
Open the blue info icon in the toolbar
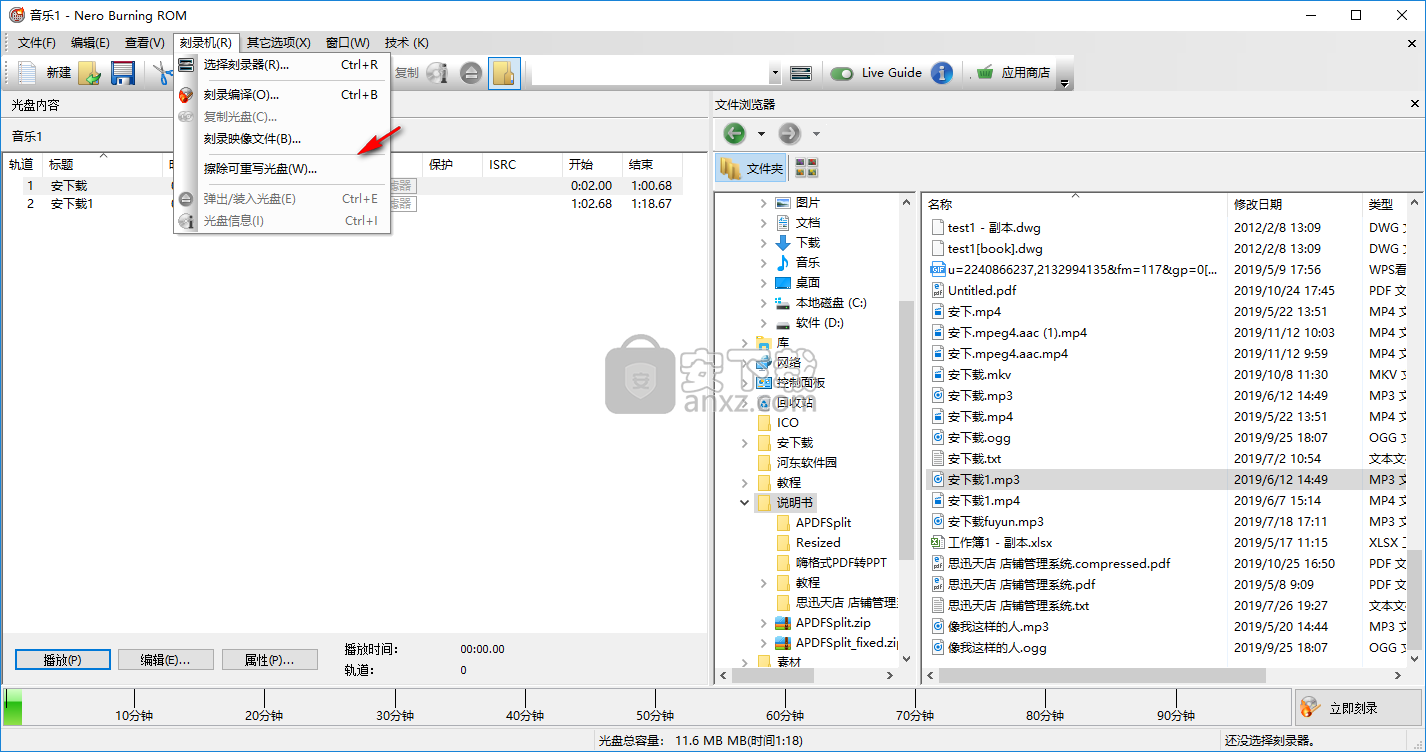point(941,72)
